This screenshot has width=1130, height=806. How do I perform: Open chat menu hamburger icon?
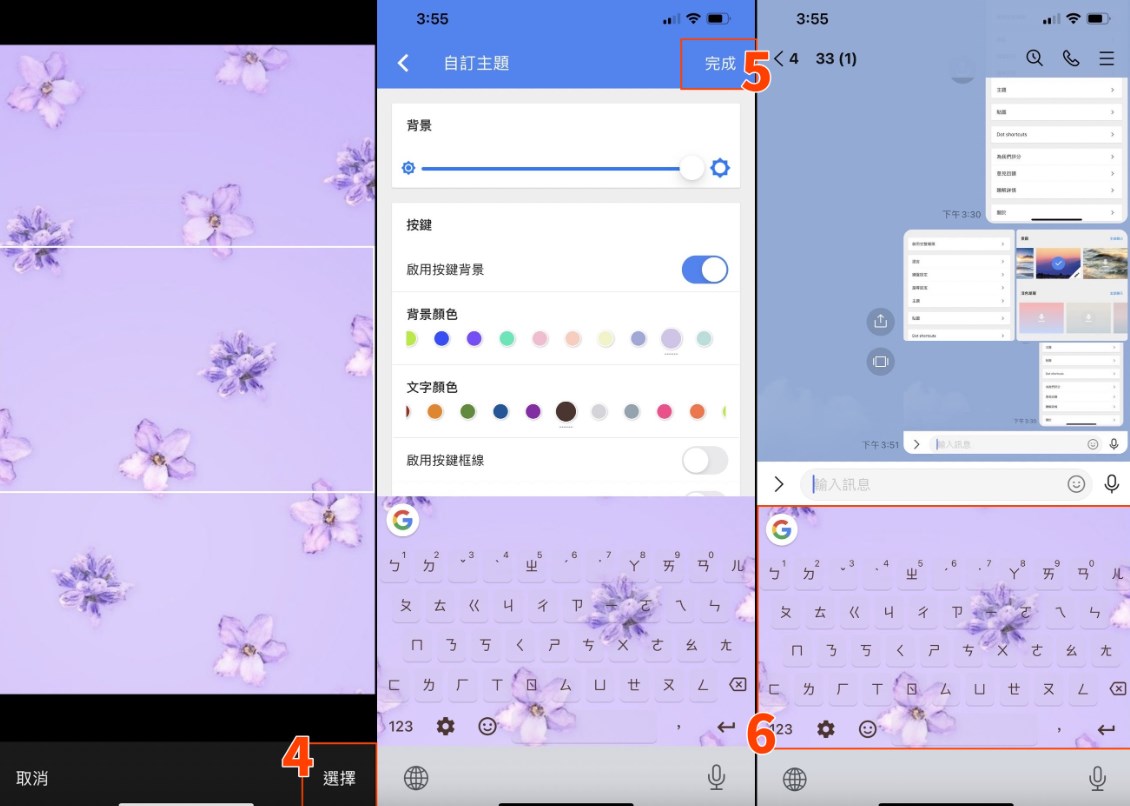(x=1107, y=58)
